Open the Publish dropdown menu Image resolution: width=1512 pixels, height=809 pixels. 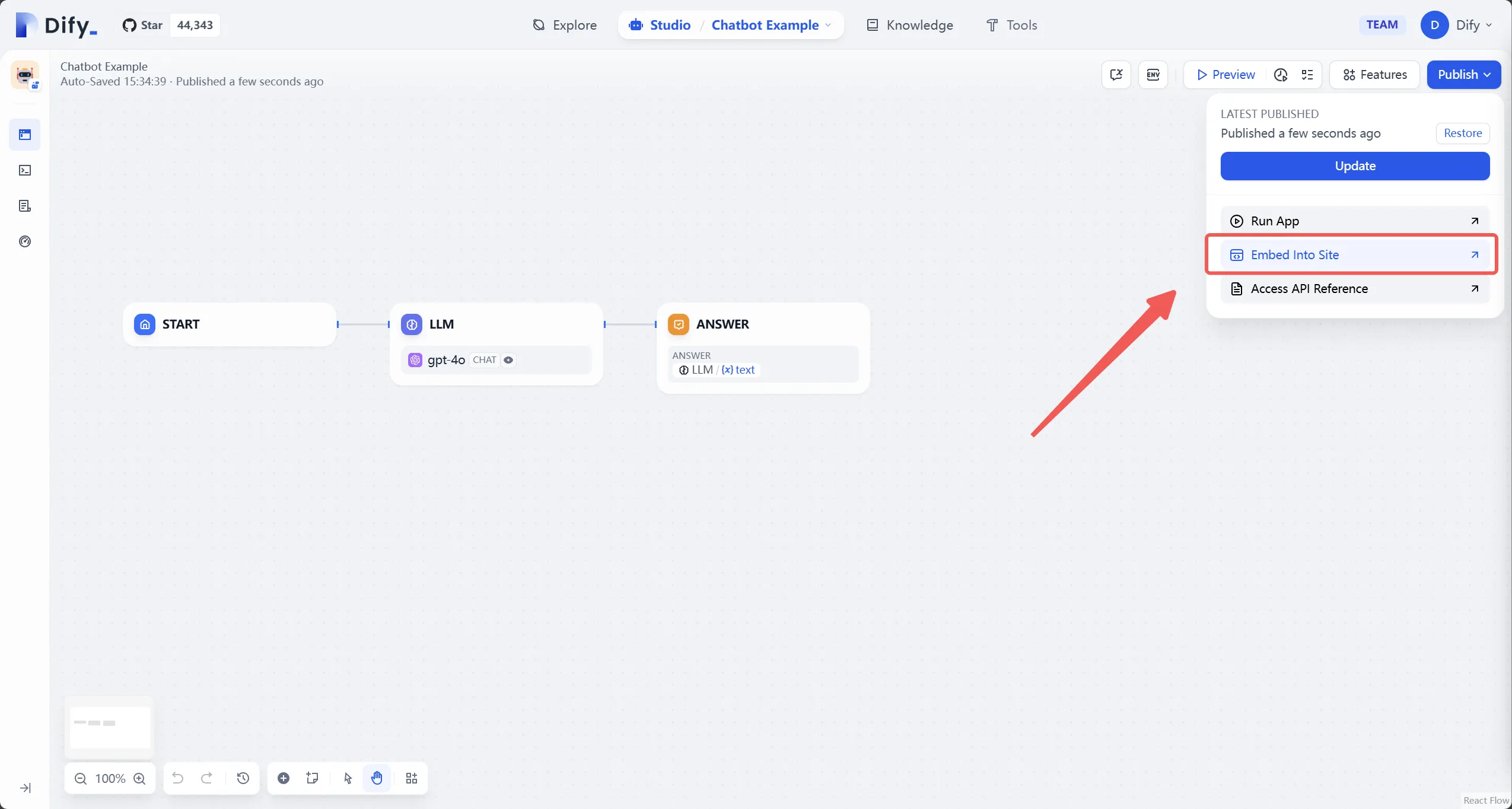pyautogui.click(x=1463, y=75)
